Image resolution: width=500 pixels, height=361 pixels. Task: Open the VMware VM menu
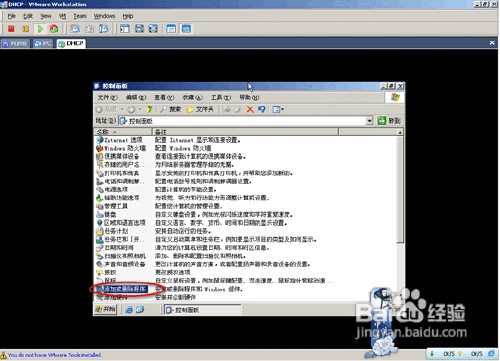coord(62,16)
